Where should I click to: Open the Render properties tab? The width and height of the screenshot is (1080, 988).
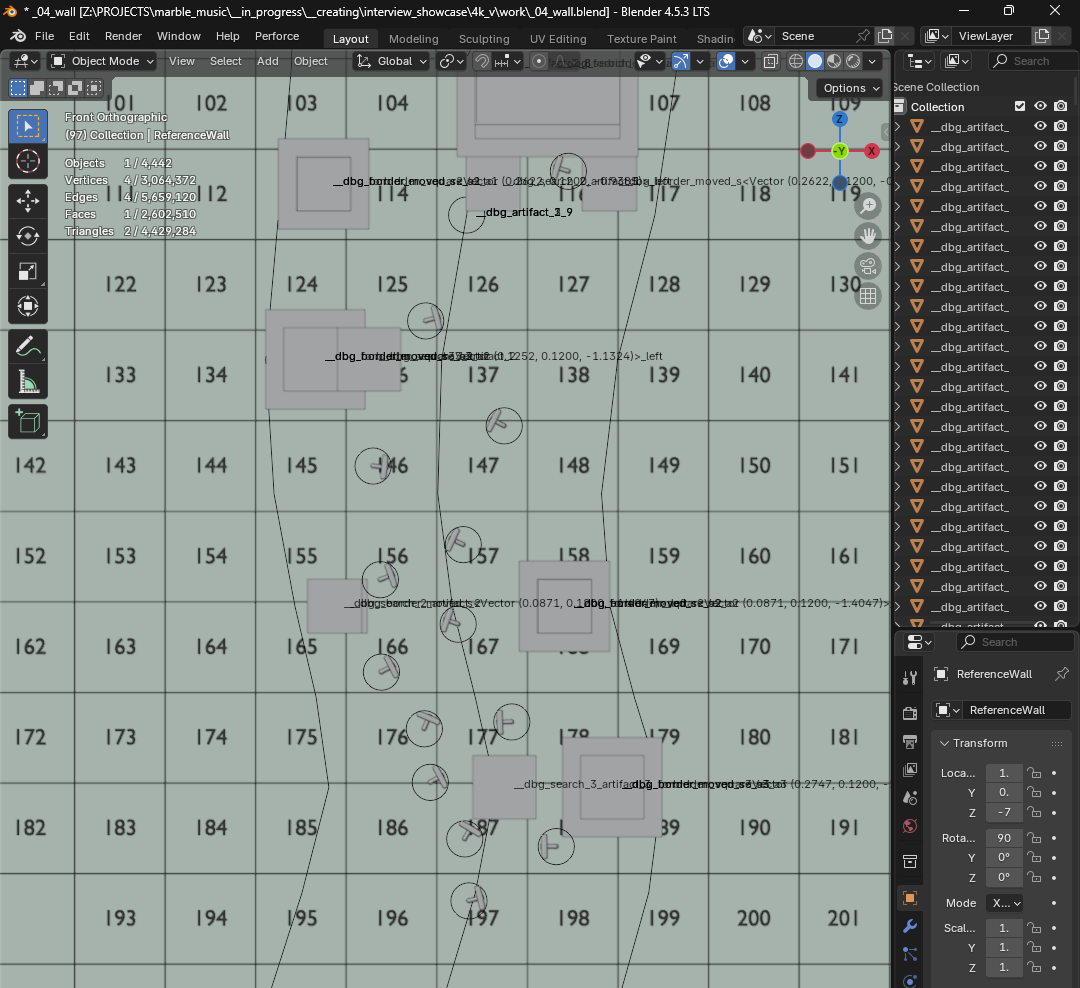click(x=909, y=712)
